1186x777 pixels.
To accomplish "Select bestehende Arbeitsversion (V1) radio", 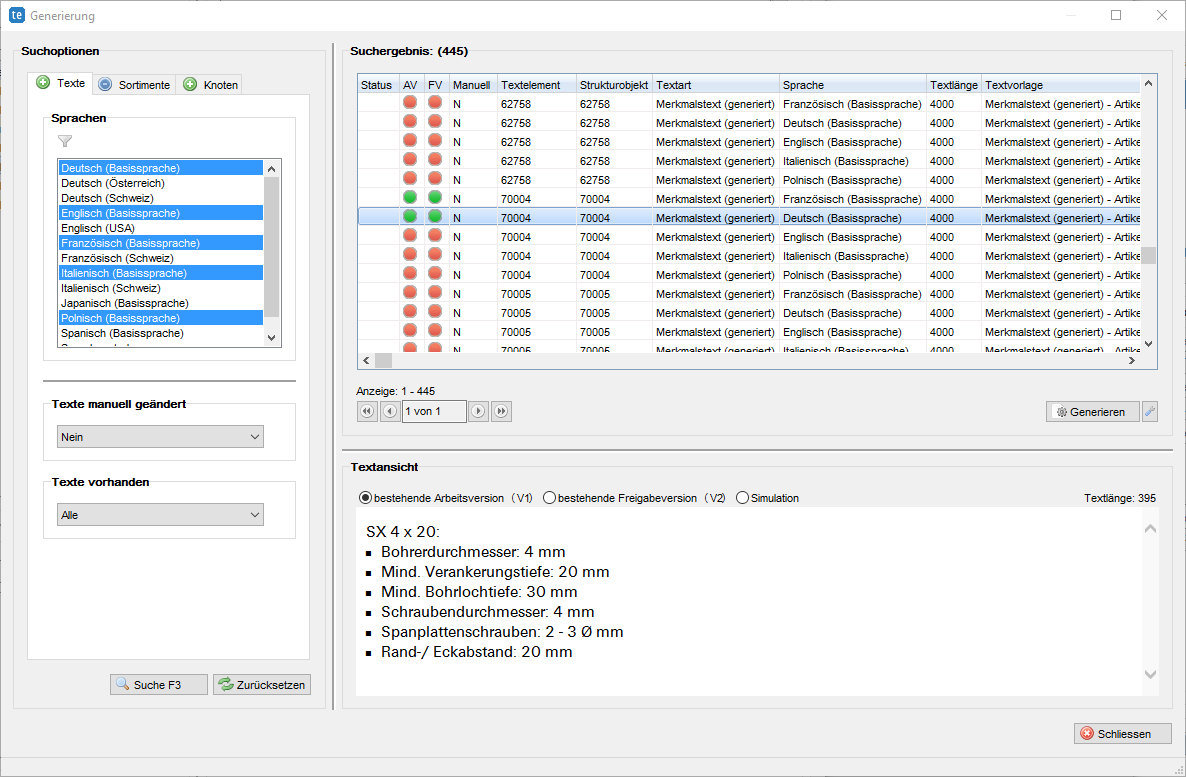I will (365, 498).
